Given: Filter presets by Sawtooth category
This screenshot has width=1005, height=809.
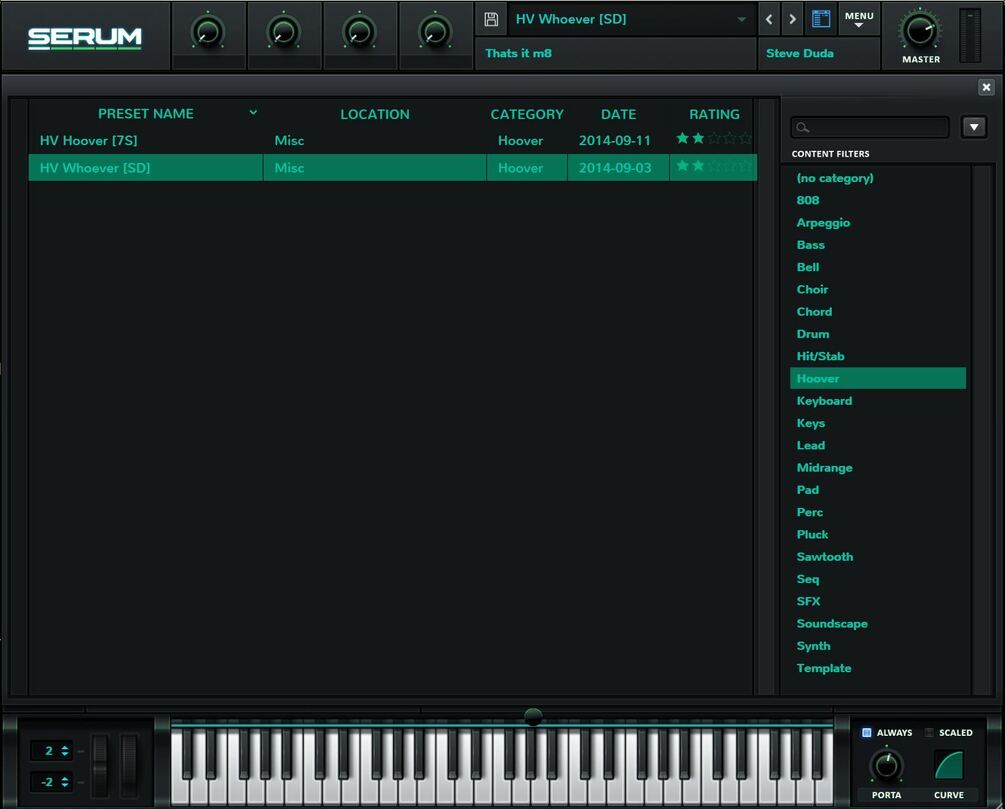Looking at the screenshot, I should tap(824, 556).
